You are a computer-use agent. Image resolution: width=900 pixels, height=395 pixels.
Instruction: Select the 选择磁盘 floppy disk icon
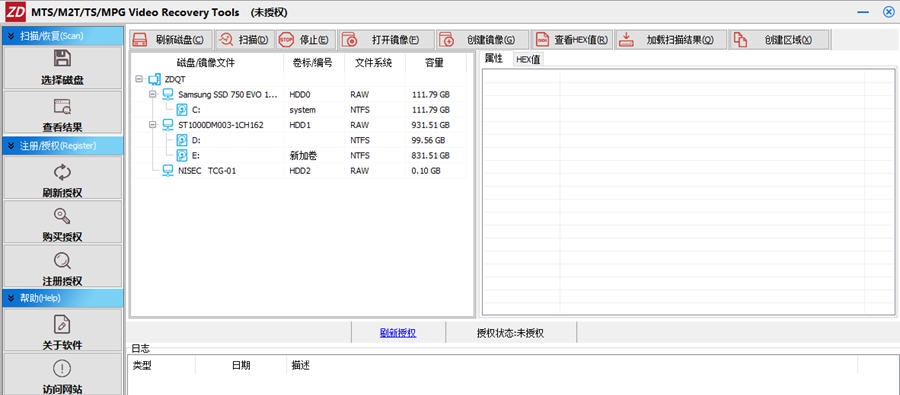coord(62,58)
